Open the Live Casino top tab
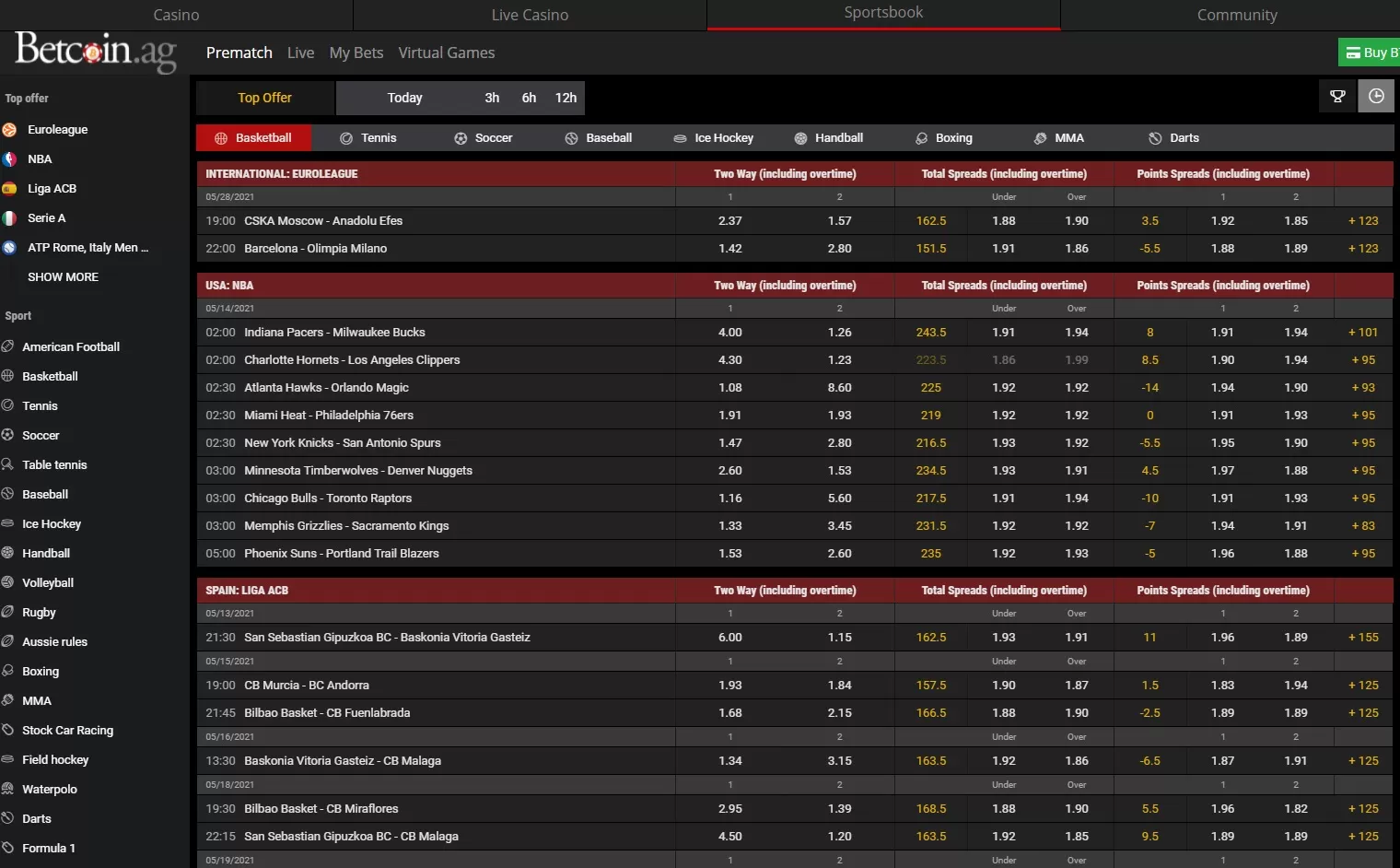 point(530,15)
